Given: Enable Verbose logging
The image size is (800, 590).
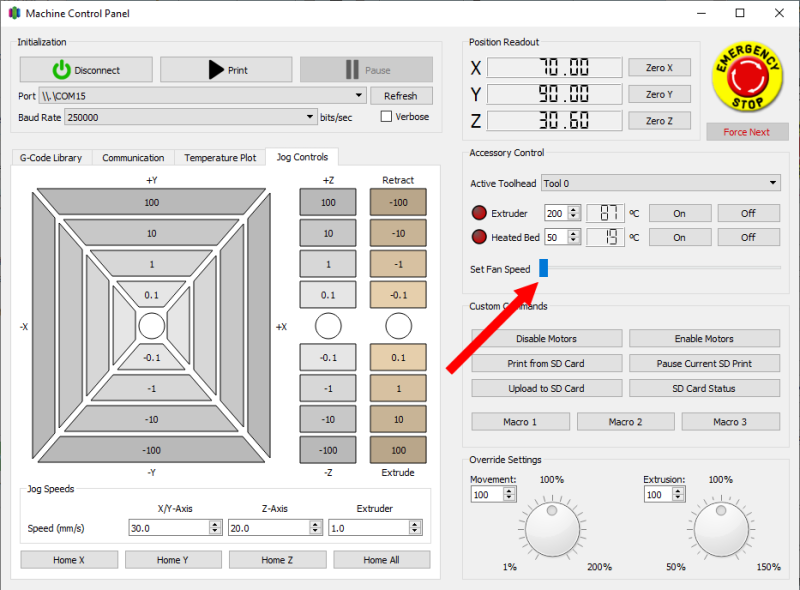Looking at the screenshot, I should coord(388,116).
